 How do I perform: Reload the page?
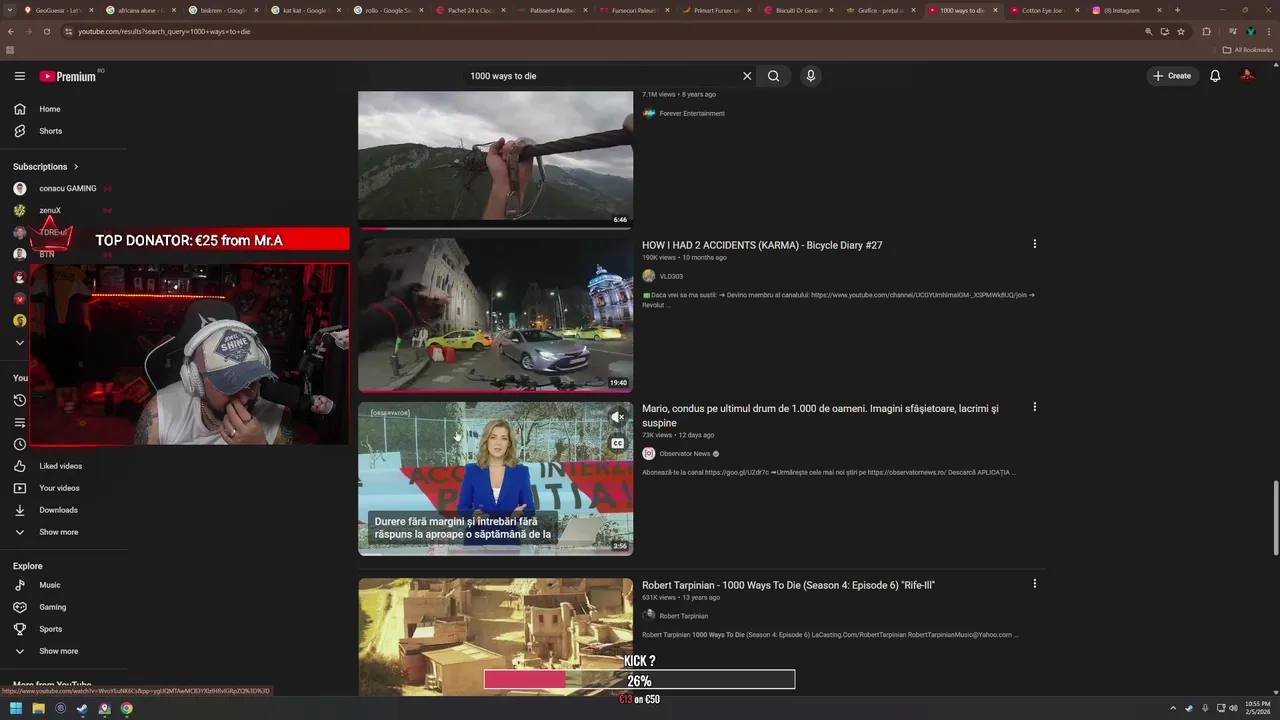pos(46,31)
